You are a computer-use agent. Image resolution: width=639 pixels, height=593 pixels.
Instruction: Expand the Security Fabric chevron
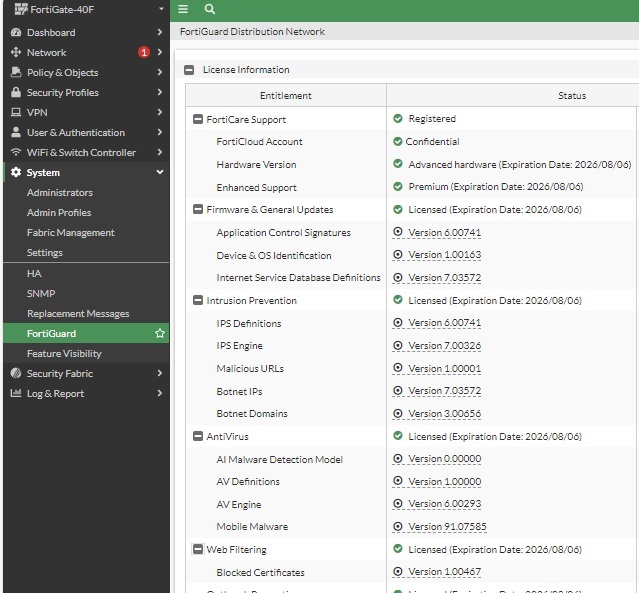pos(160,373)
